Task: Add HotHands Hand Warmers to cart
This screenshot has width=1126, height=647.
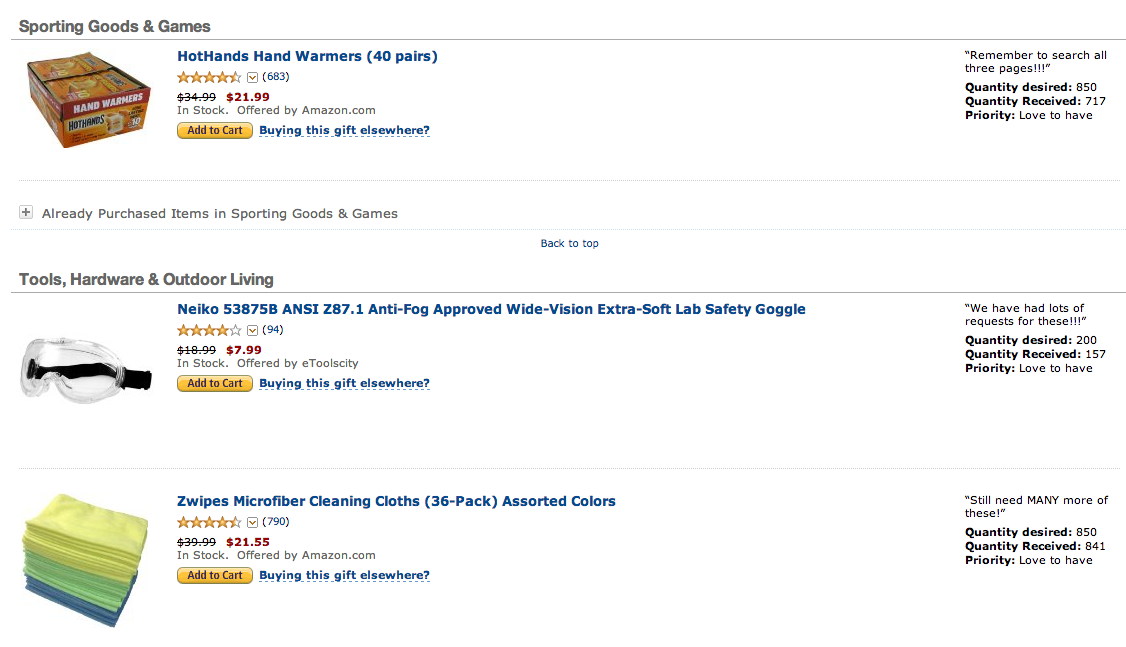Action: (x=215, y=131)
